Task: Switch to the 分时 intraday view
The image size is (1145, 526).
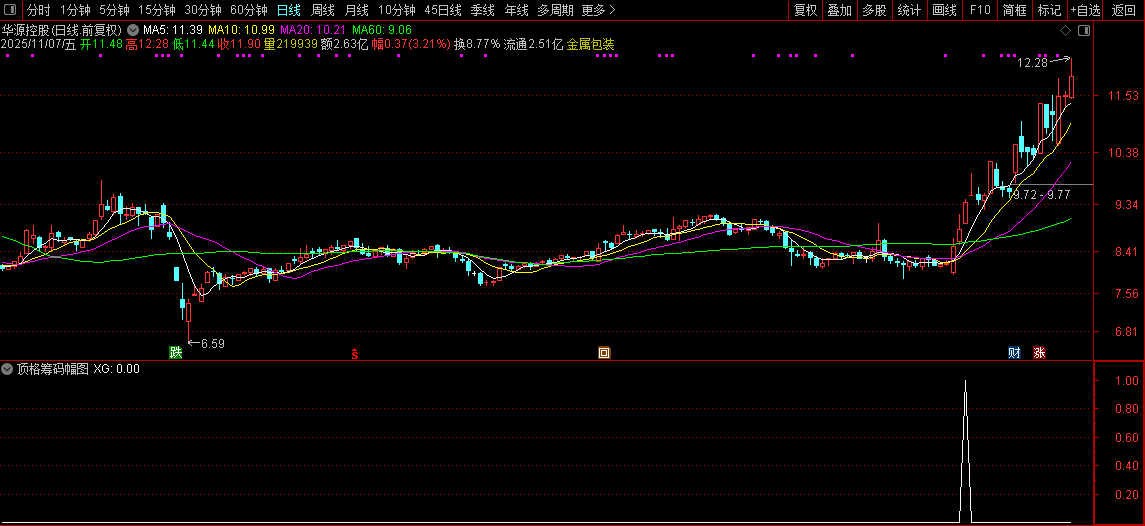Action: coord(39,10)
